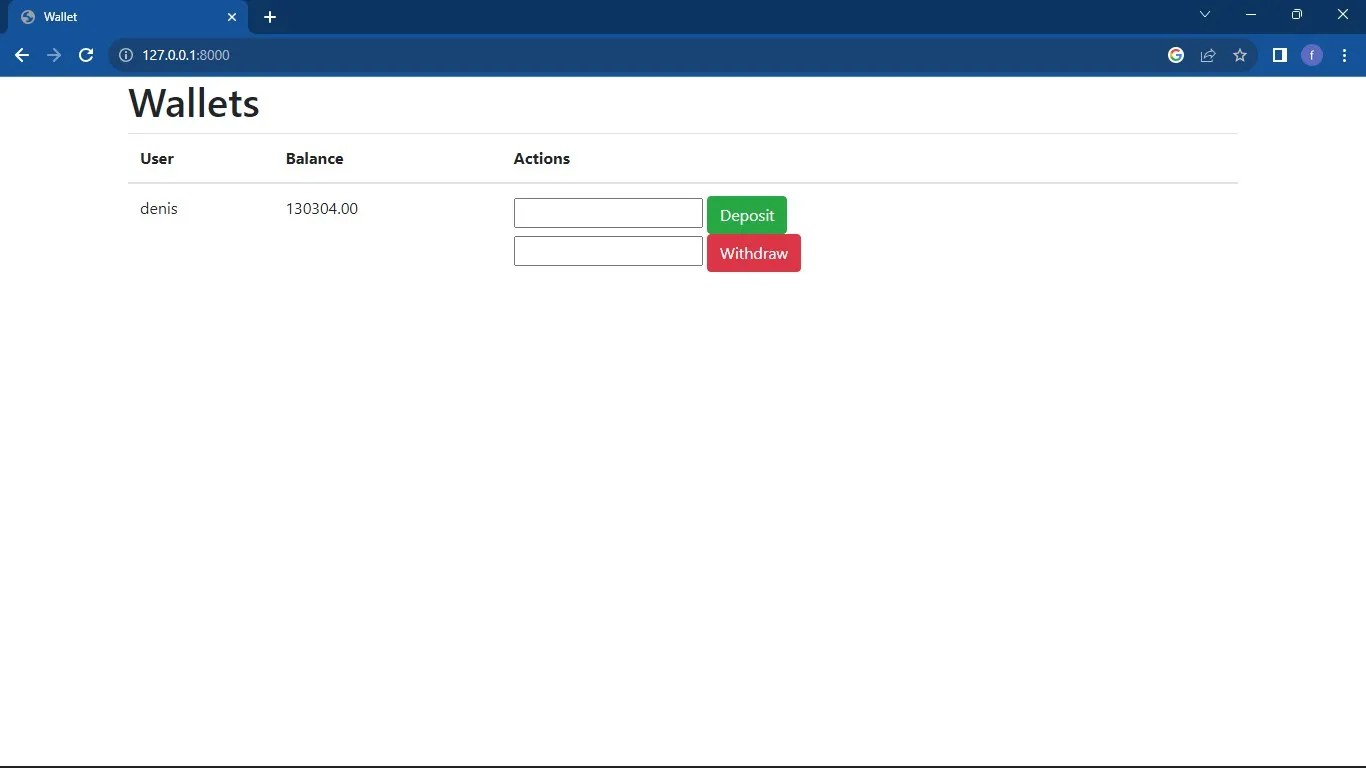Select the Wallet browser tab
1366x768 pixels.
(x=120, y=16)
